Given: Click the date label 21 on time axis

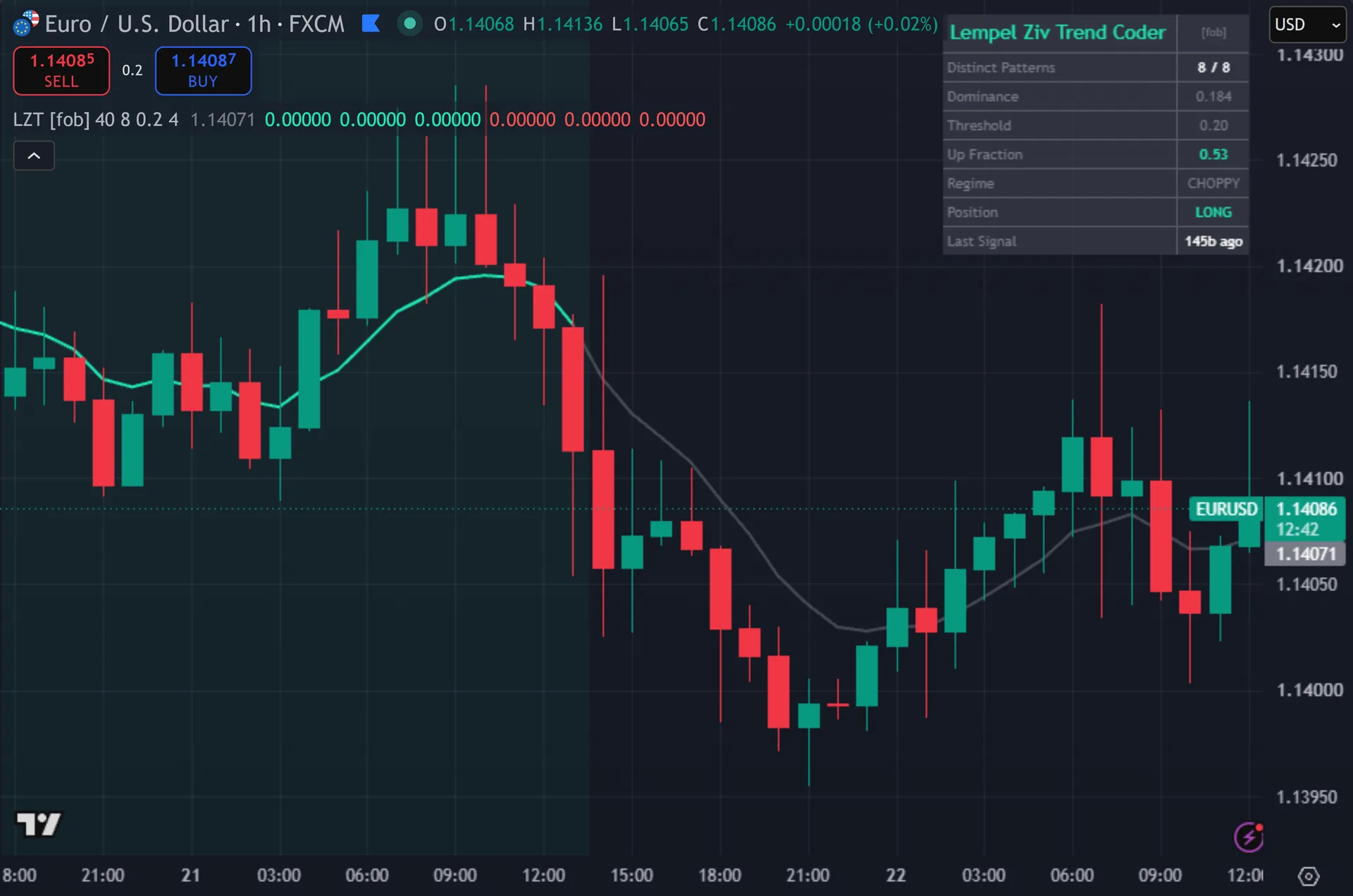Looking at the screenshot, I should pyautogui.click(x=190, y=876).
